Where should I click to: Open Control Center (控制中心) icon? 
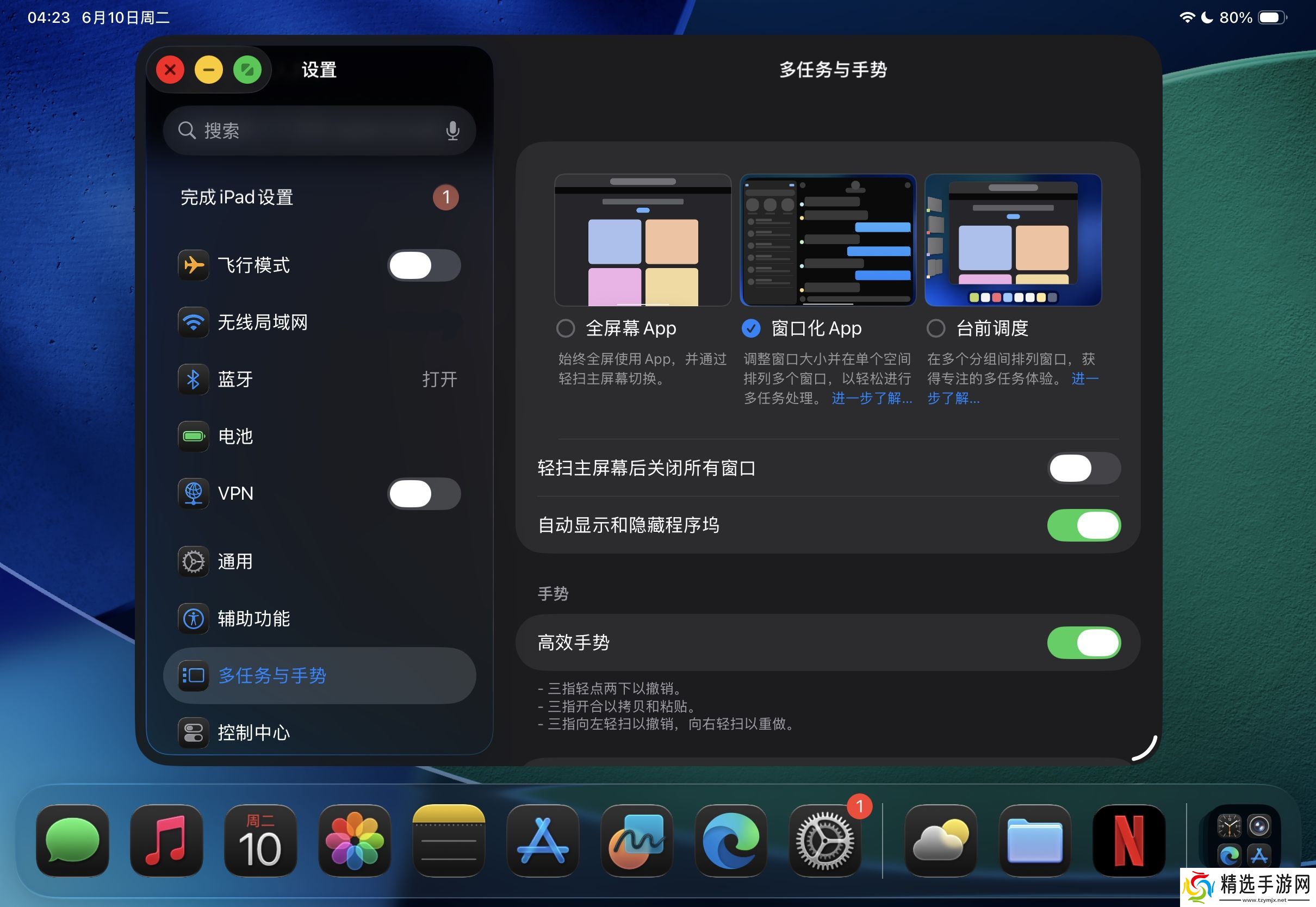point(193,732)
